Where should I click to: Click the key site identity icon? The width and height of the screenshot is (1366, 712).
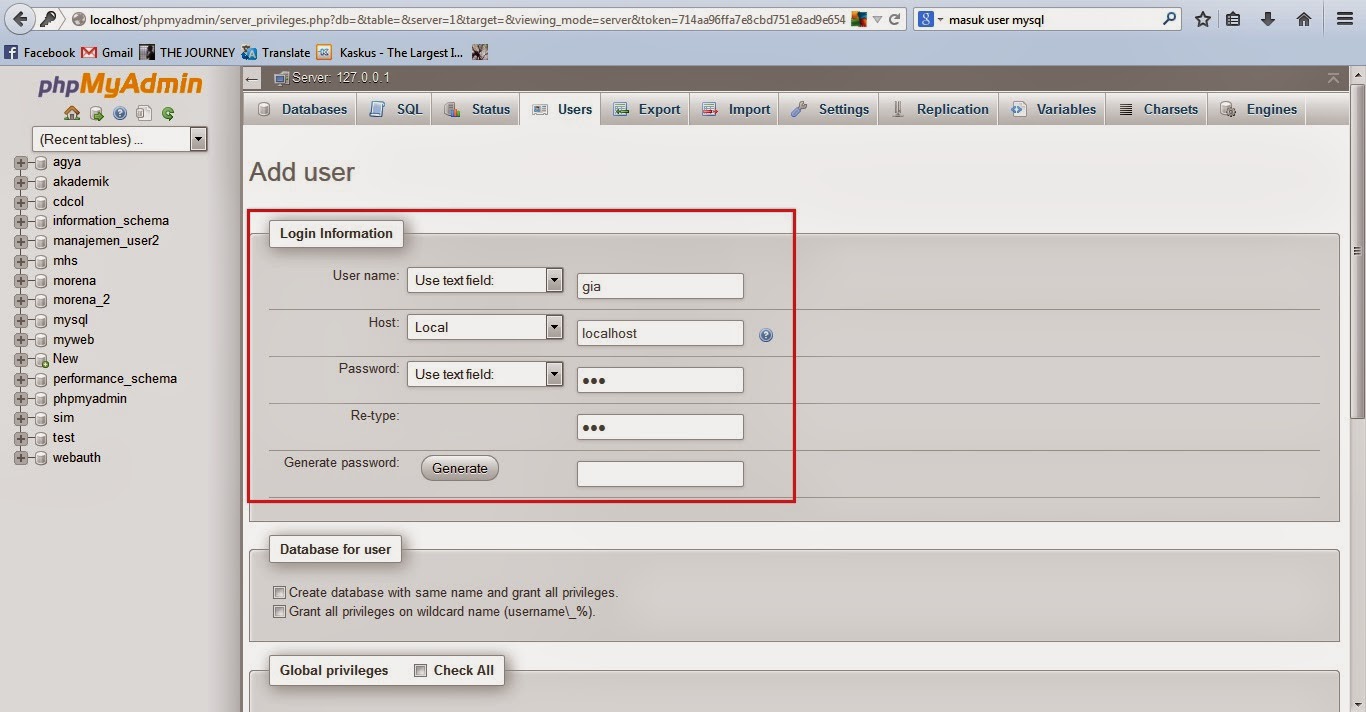click(48, 19)
